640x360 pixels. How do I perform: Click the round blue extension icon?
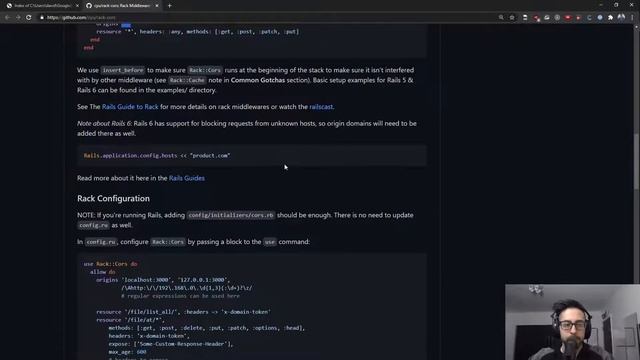coord(600,18)
